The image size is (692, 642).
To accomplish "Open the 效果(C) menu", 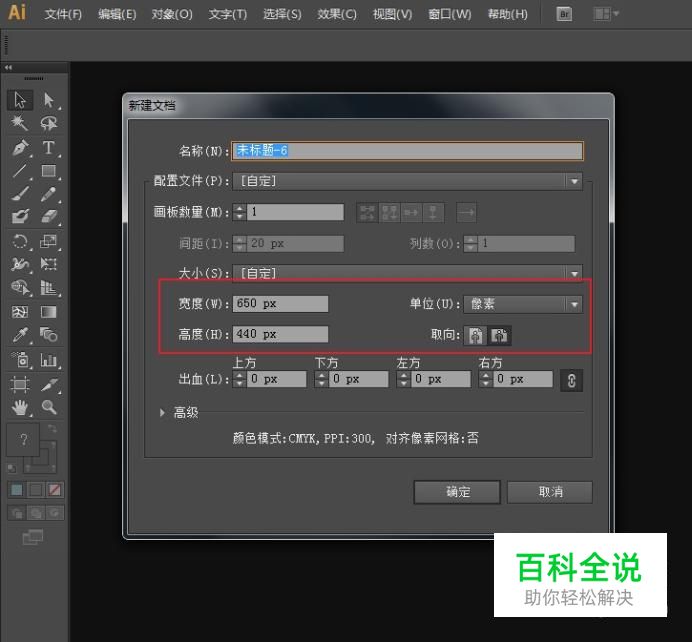I will click(x=337, y=14).
